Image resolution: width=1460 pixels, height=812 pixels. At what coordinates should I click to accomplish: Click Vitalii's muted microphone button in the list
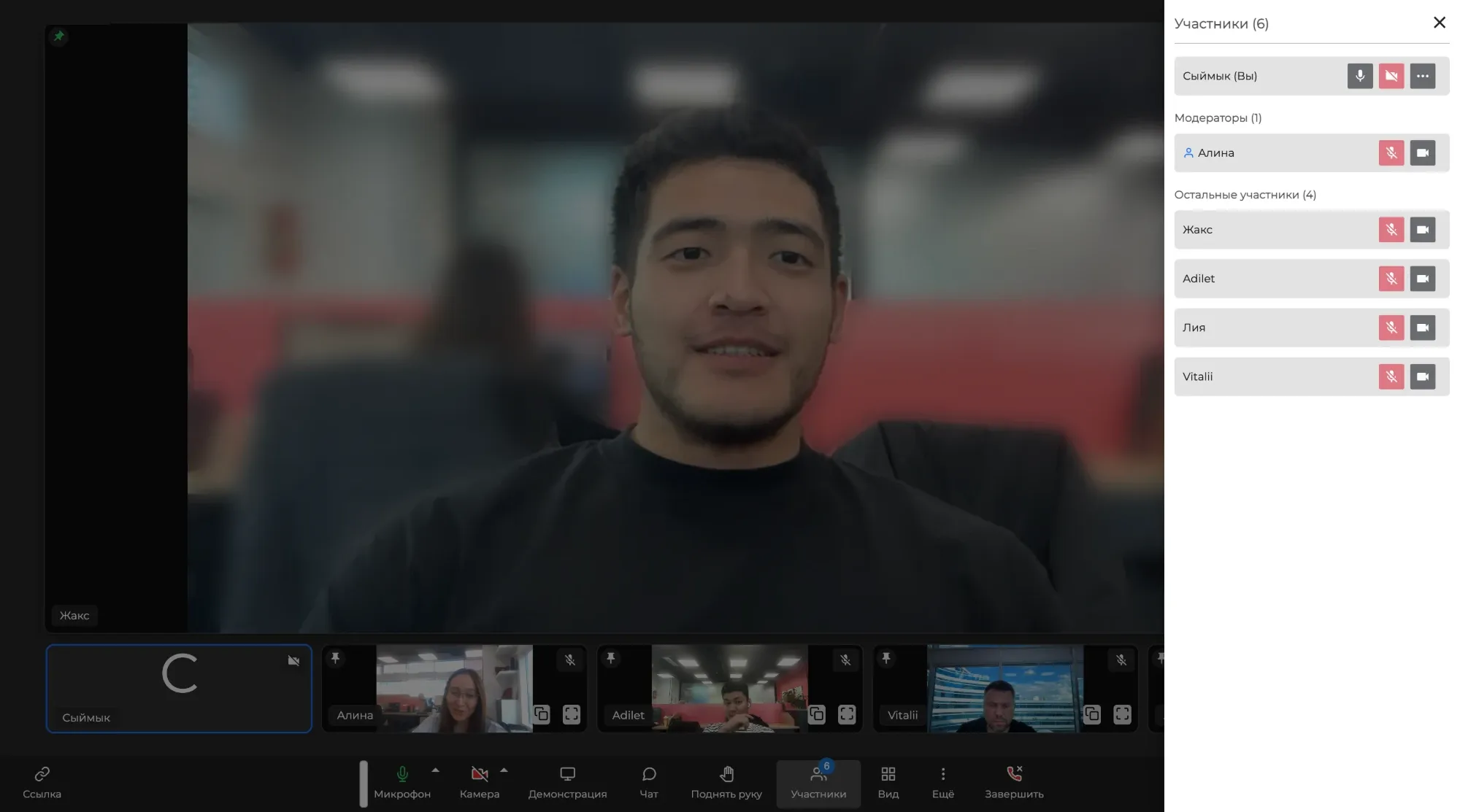(1391, 376)
